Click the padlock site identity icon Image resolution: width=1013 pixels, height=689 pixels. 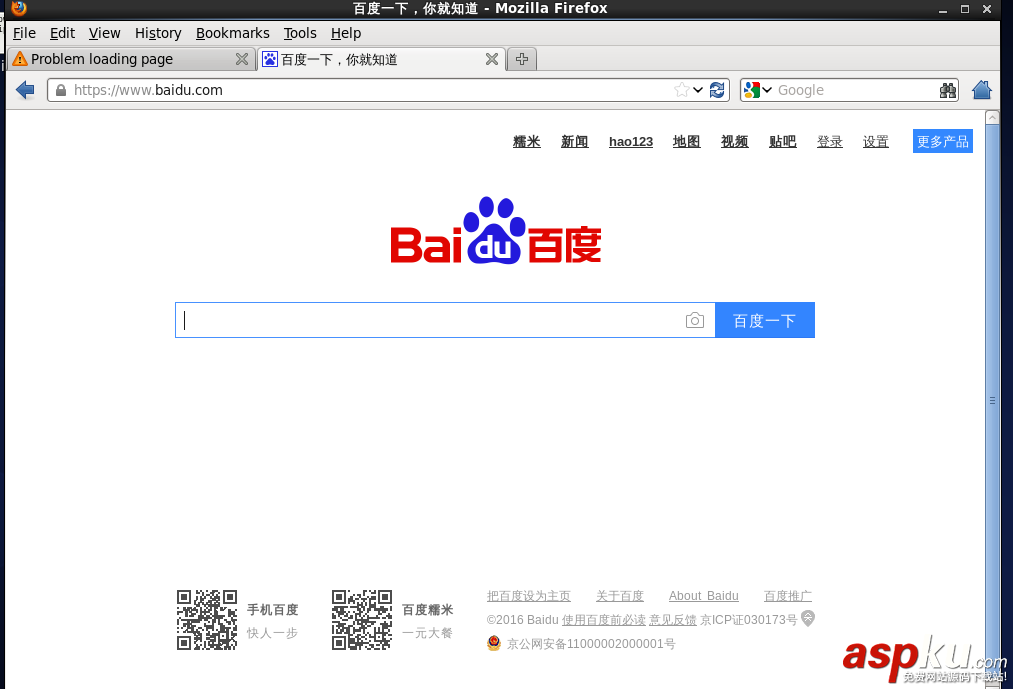[61, 90]
